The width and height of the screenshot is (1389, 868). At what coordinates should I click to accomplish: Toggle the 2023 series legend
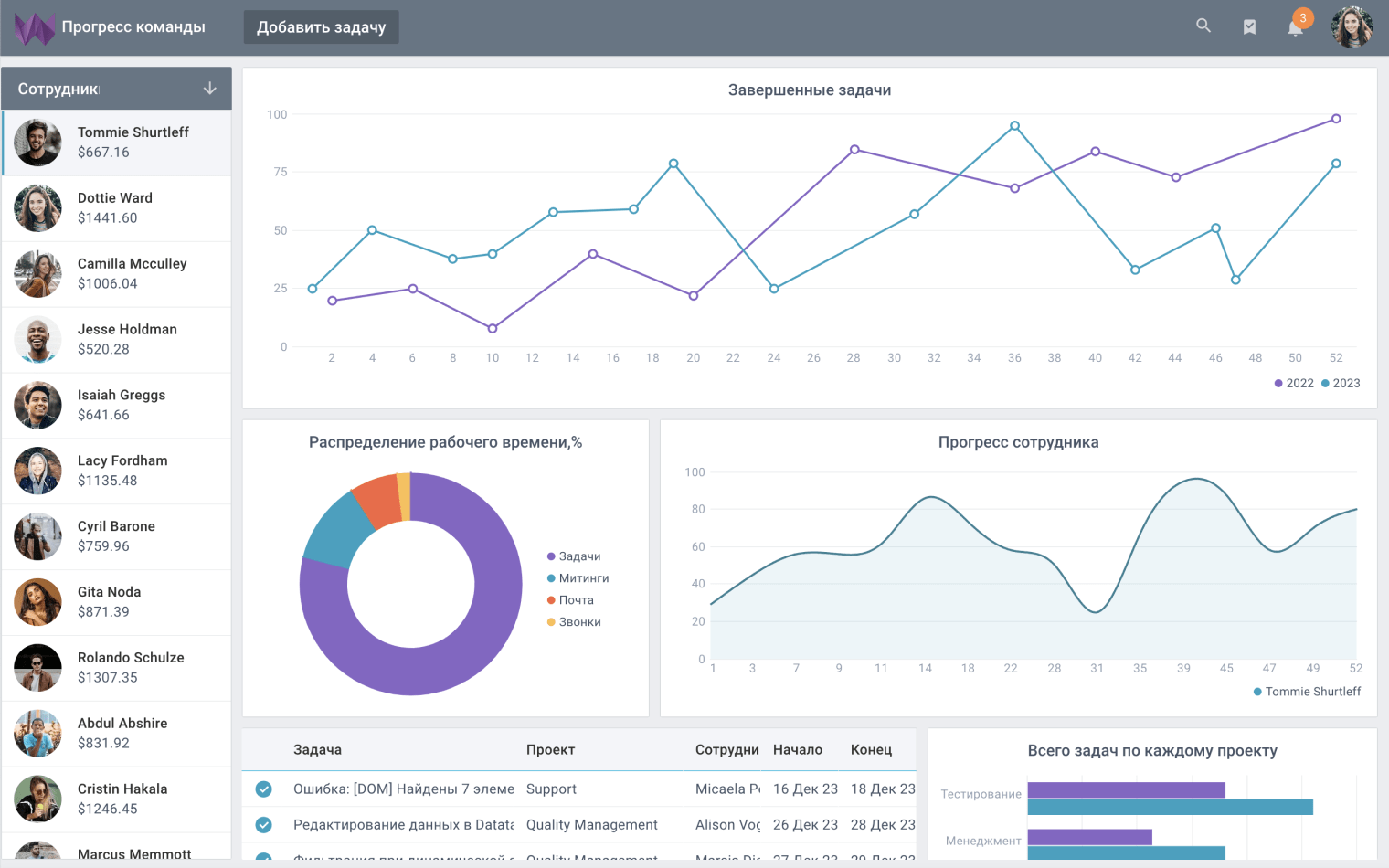(x=1341, y=384)
